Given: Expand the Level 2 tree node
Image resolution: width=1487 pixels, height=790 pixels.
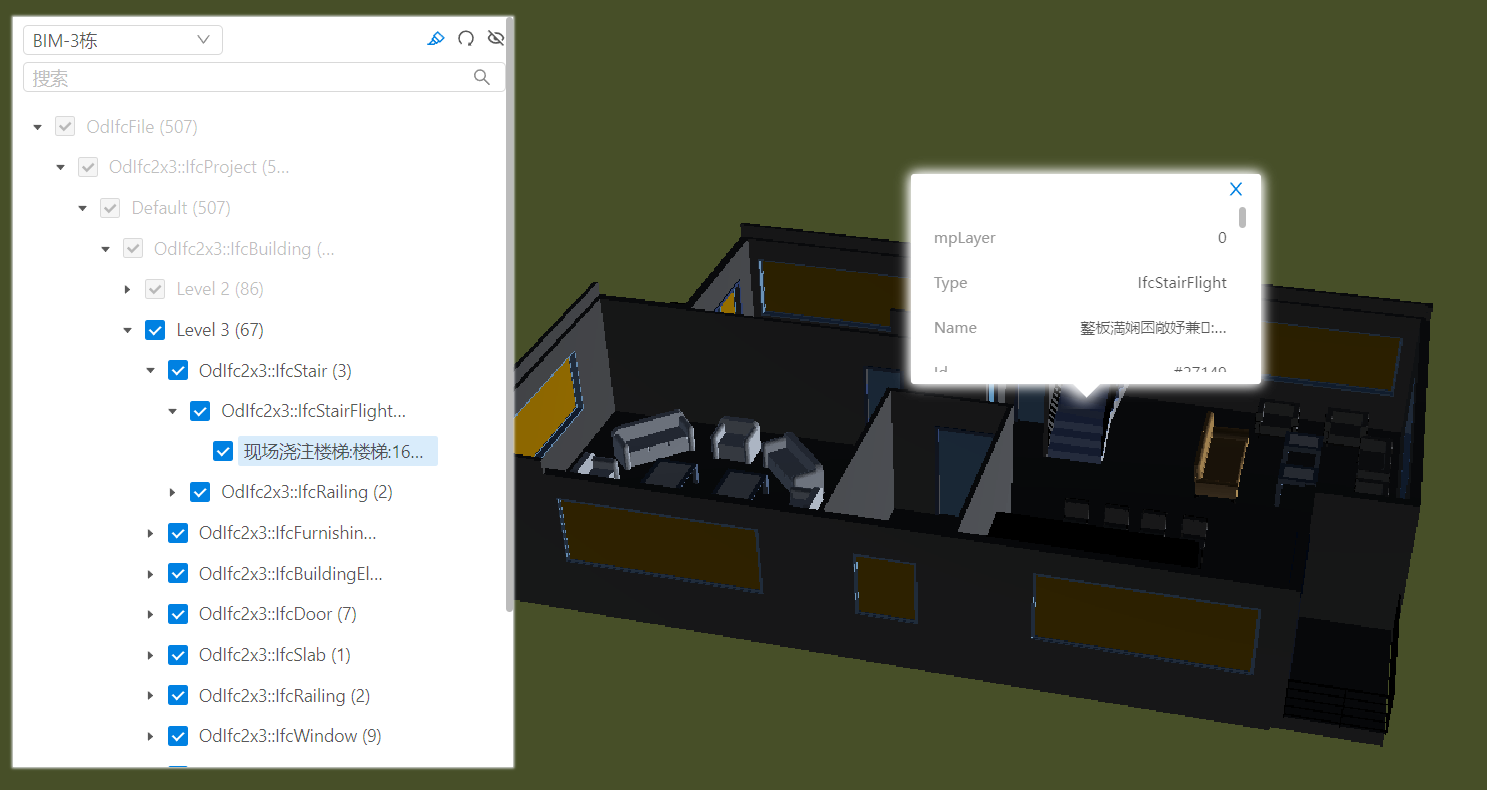Looking at the screenshot, I should pos(127,289).
